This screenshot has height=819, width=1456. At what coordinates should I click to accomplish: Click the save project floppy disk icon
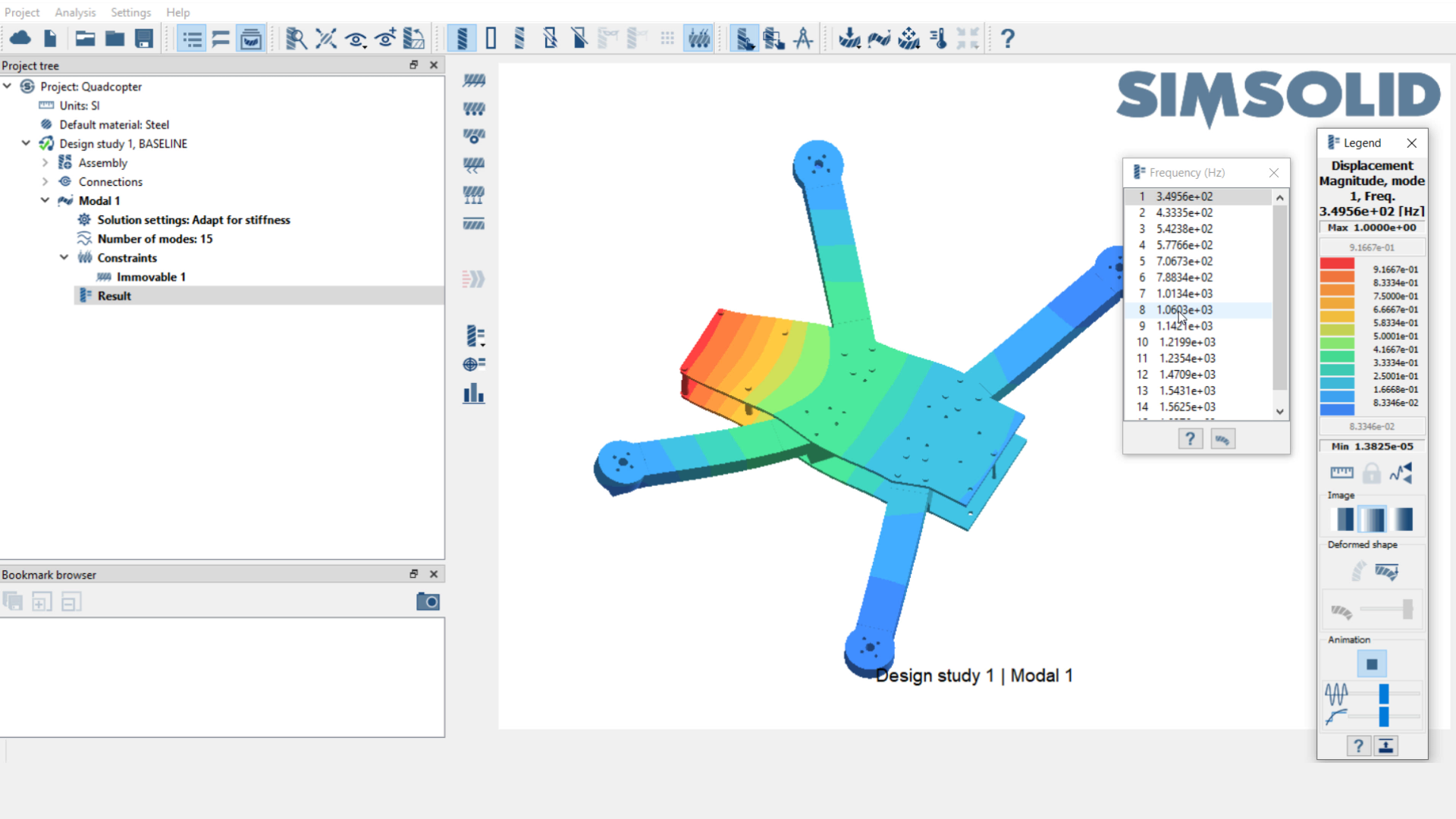[144, 39]
